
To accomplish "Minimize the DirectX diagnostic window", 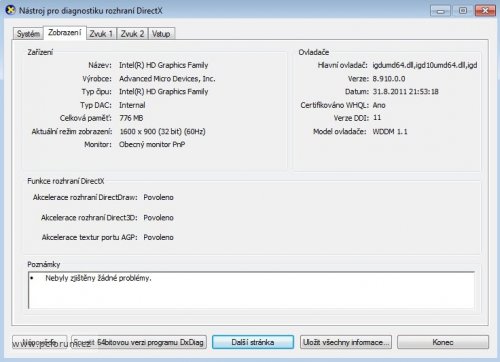I will coord(440,11).
